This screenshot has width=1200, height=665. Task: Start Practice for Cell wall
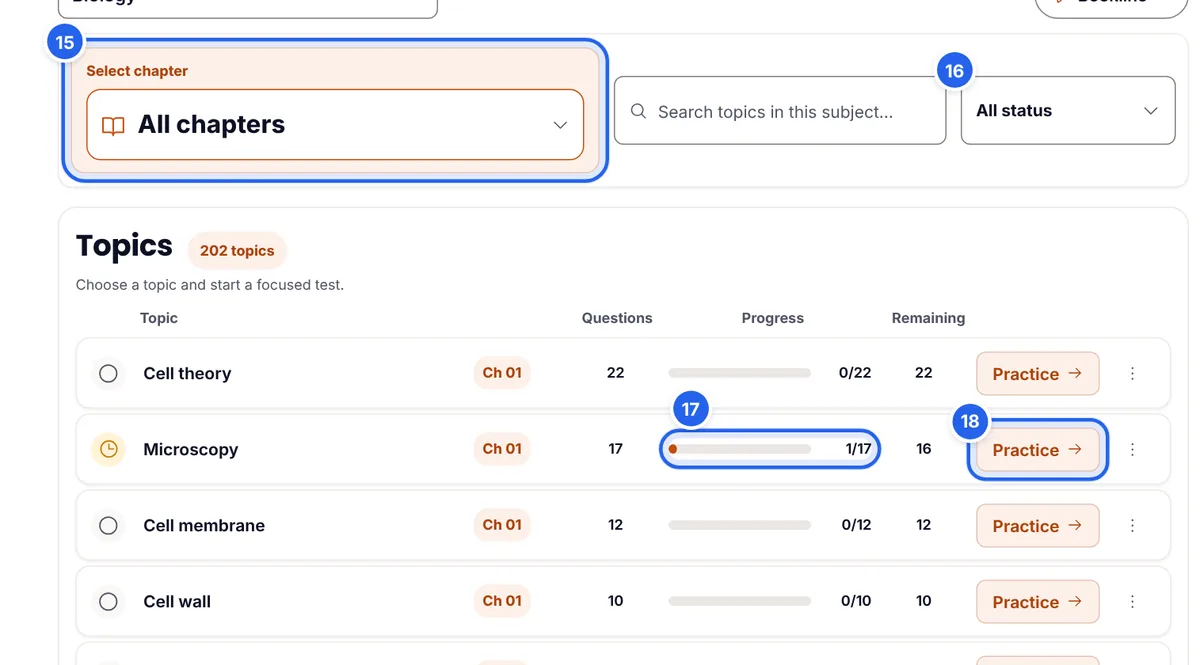pos(1038,601)
